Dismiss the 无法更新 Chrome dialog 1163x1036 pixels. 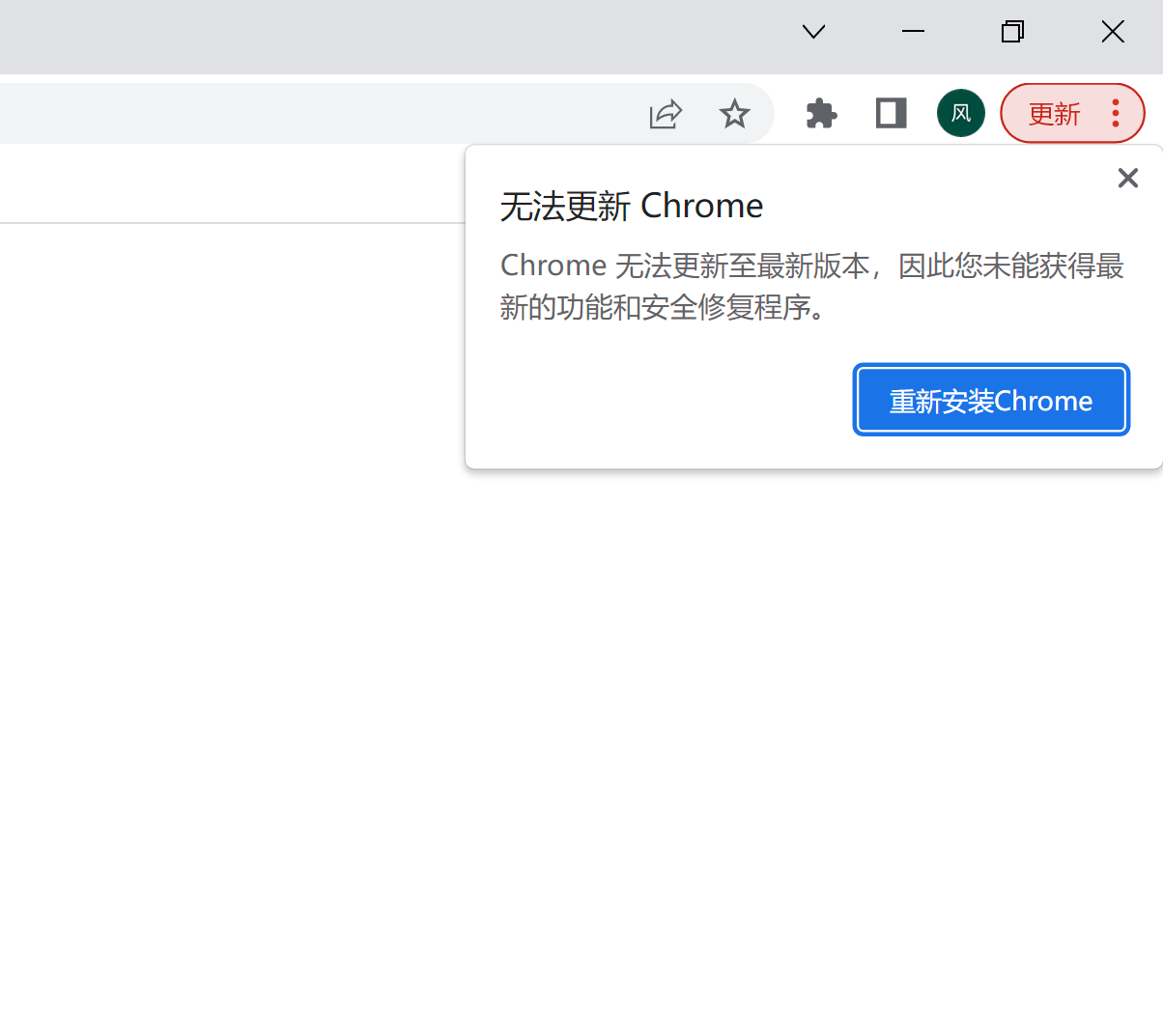[x=1127, y=178]
